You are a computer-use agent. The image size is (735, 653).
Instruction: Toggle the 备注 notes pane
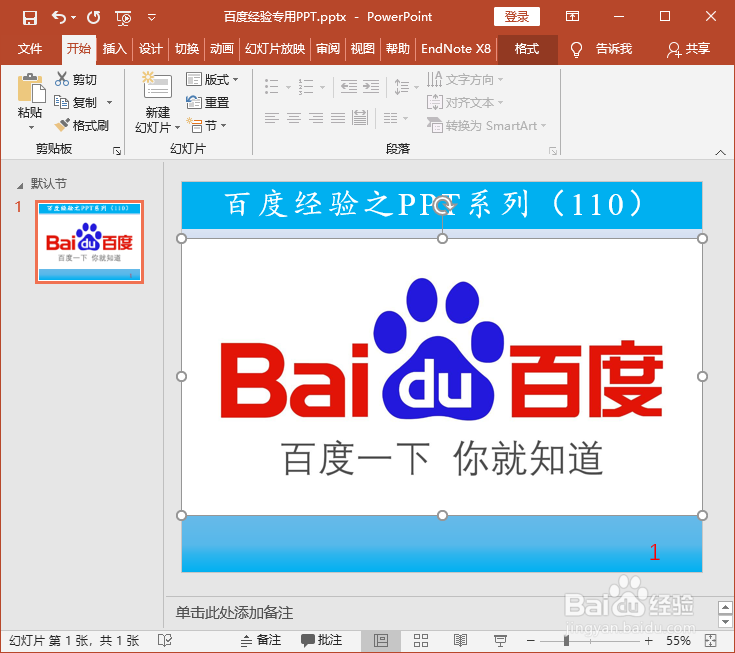point(261,640)
